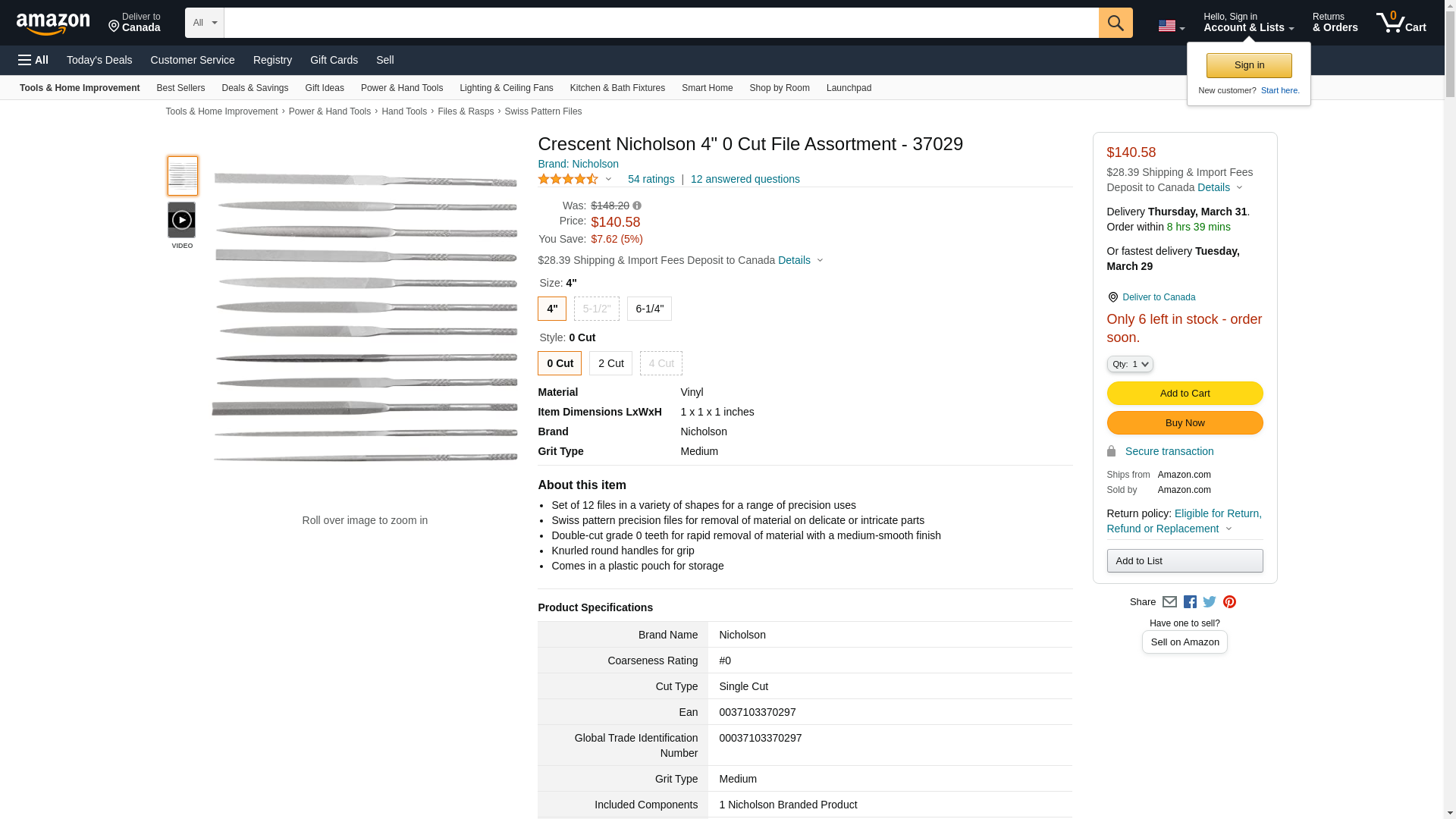Click the Amazon logo
1456x819 pixels.
(x=53, y=24)
